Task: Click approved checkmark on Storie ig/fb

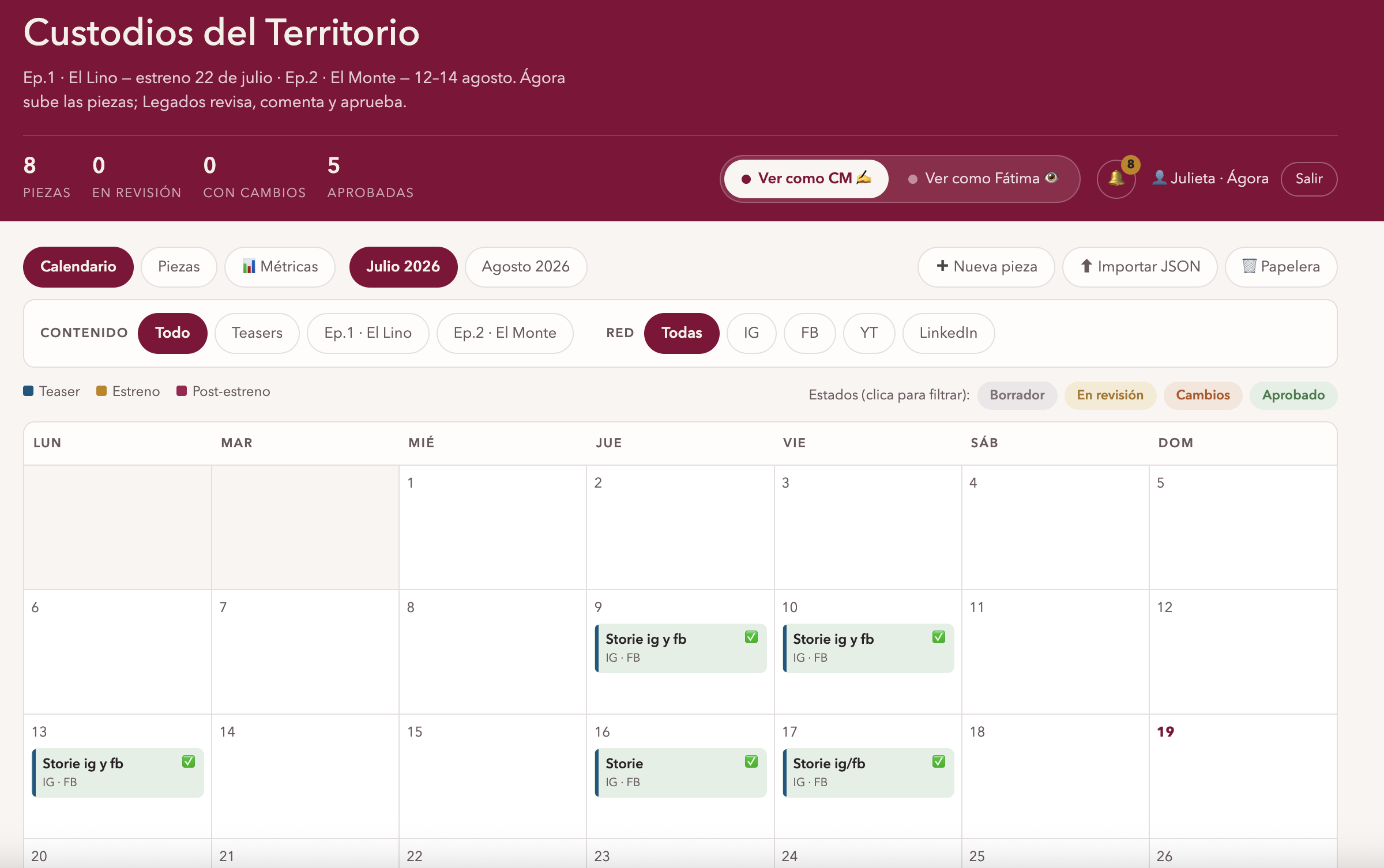Action: click(938, 761)
